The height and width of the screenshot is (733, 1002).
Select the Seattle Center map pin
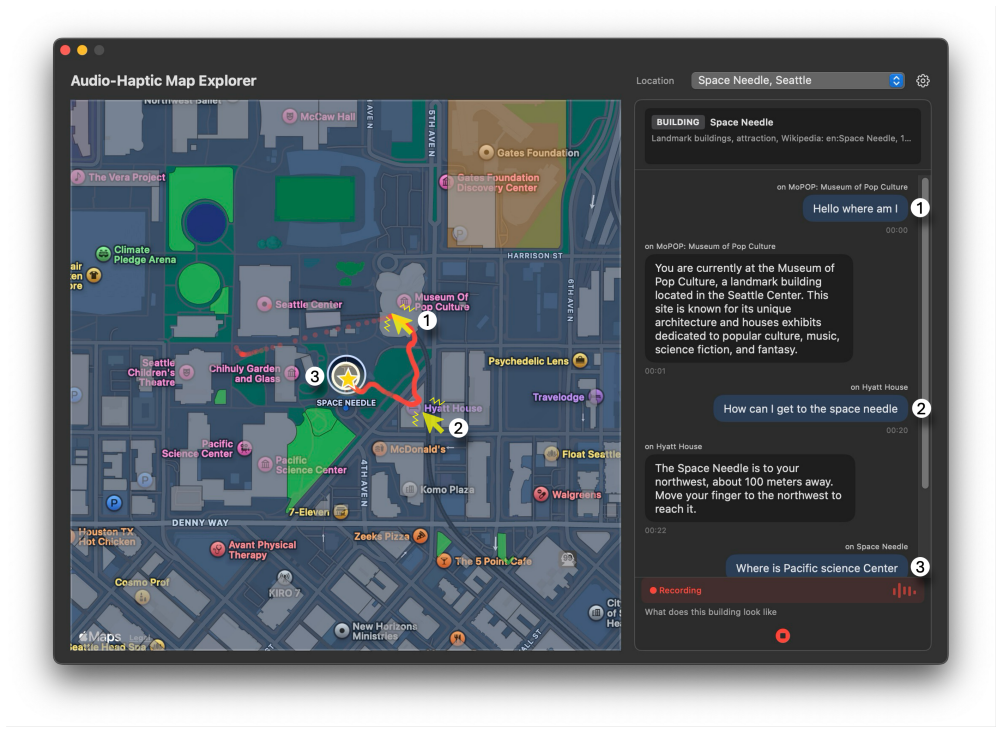click(264, 304)
